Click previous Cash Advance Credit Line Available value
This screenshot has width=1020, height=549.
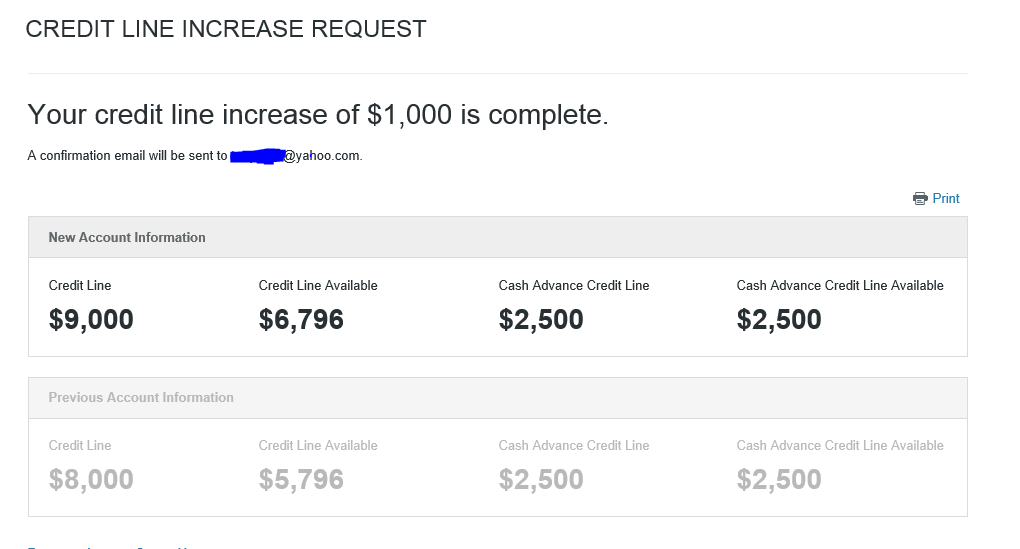(779, 480)
